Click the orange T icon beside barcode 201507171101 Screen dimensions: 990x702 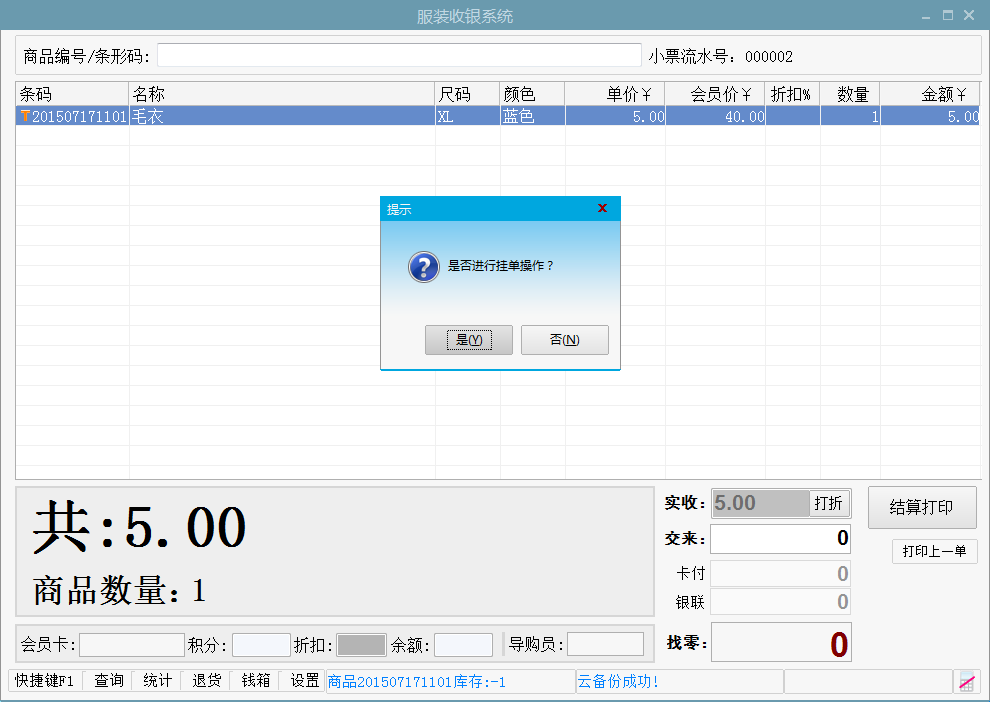tap(25, 116)
